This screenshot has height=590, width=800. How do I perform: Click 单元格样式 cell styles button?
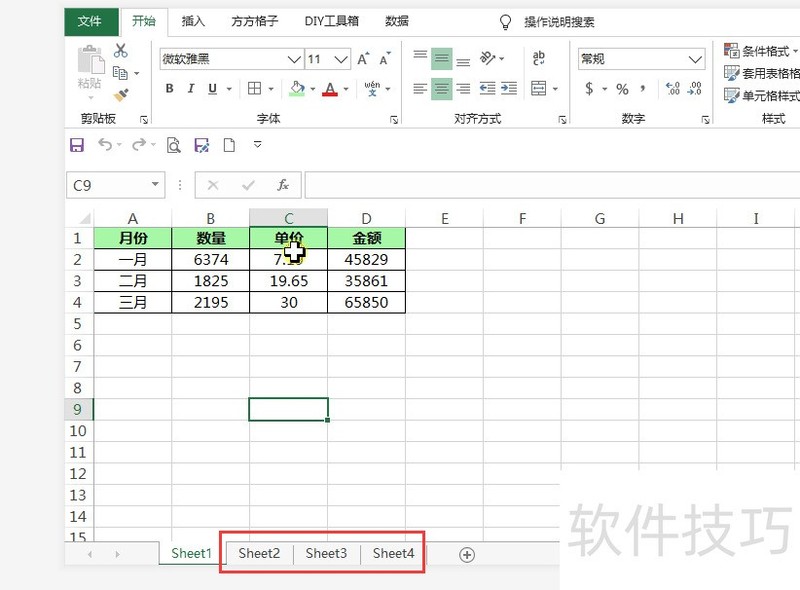[x=761, y=95]
